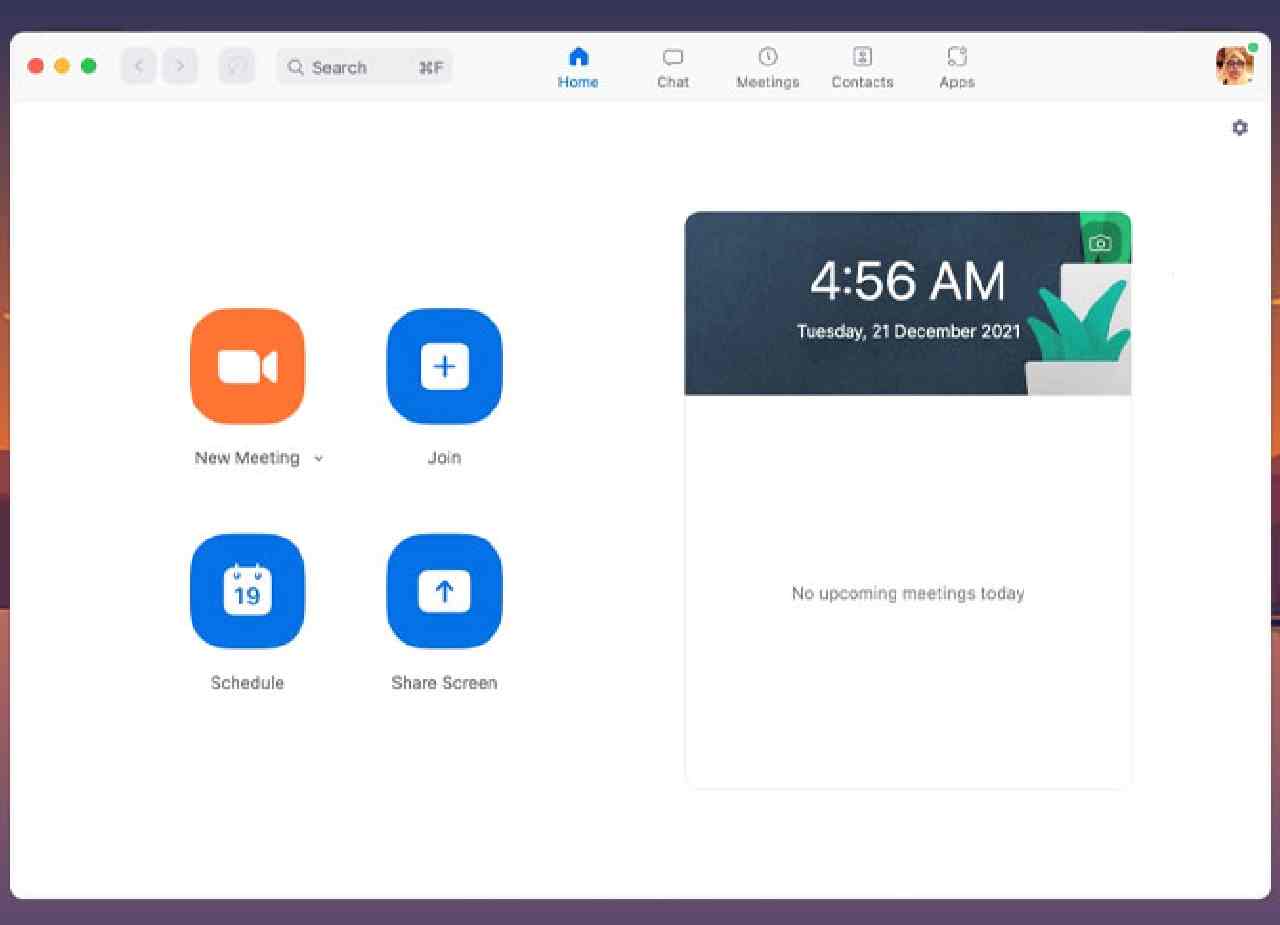Viewport: 1280px width, 925px height.
Task: Open the Schedule calendar icon
Action: 247,591
